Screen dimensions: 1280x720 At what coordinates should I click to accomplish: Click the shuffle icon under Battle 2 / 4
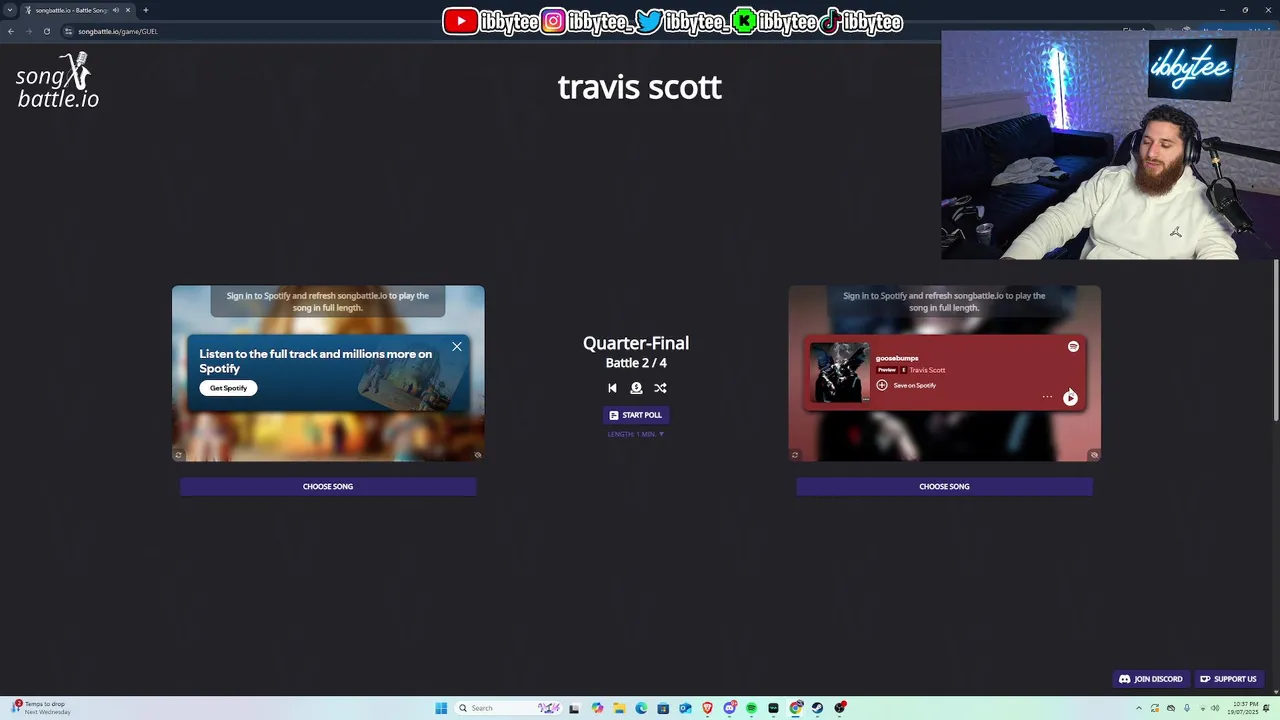pyautogui.click(x=660, y=388)
